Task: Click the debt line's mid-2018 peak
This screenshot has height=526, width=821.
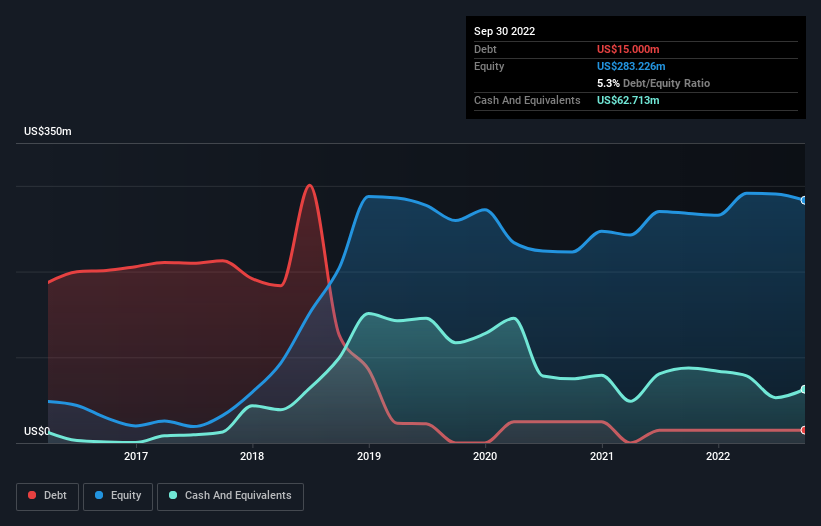Action: coord(310,185)
